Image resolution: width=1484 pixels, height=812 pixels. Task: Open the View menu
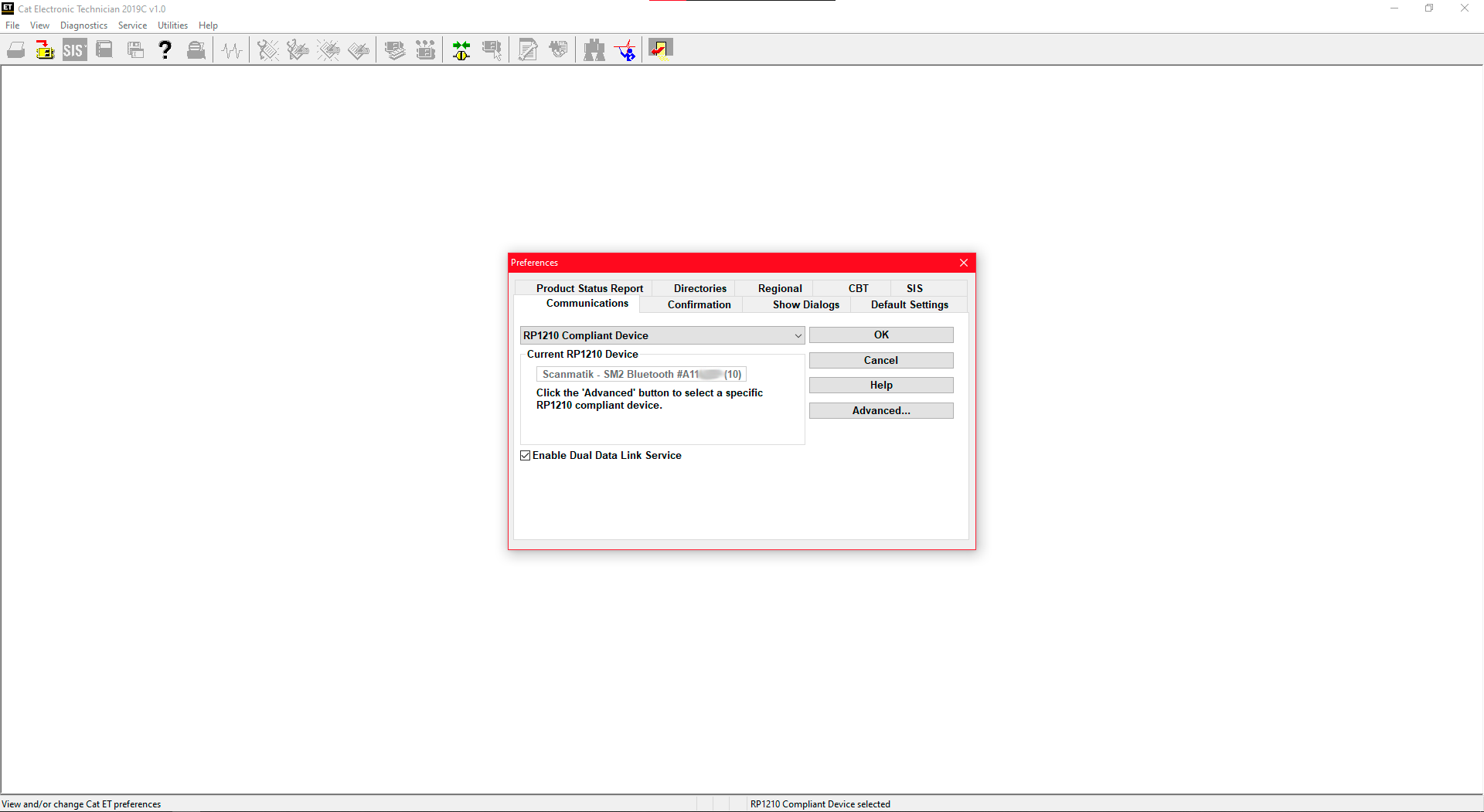coord(39,25)
